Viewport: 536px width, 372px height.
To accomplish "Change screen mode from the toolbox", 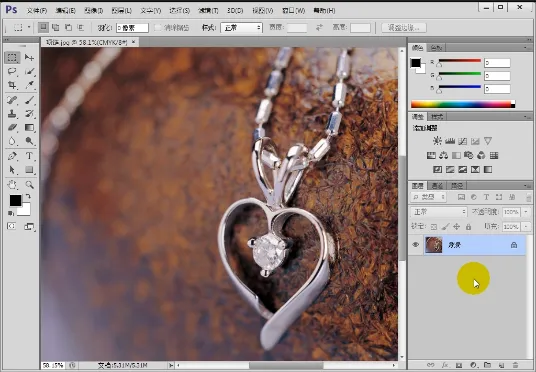I will 29,226.
